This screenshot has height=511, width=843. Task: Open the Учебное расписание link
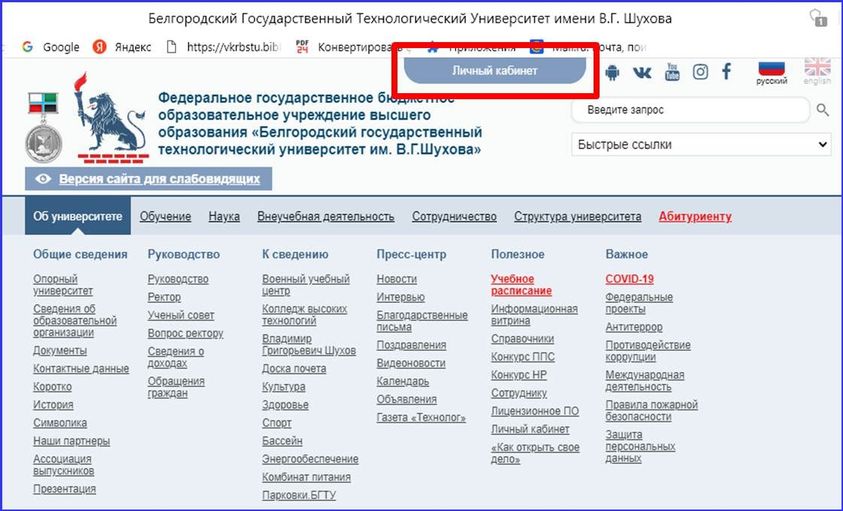tap(520, 285)
